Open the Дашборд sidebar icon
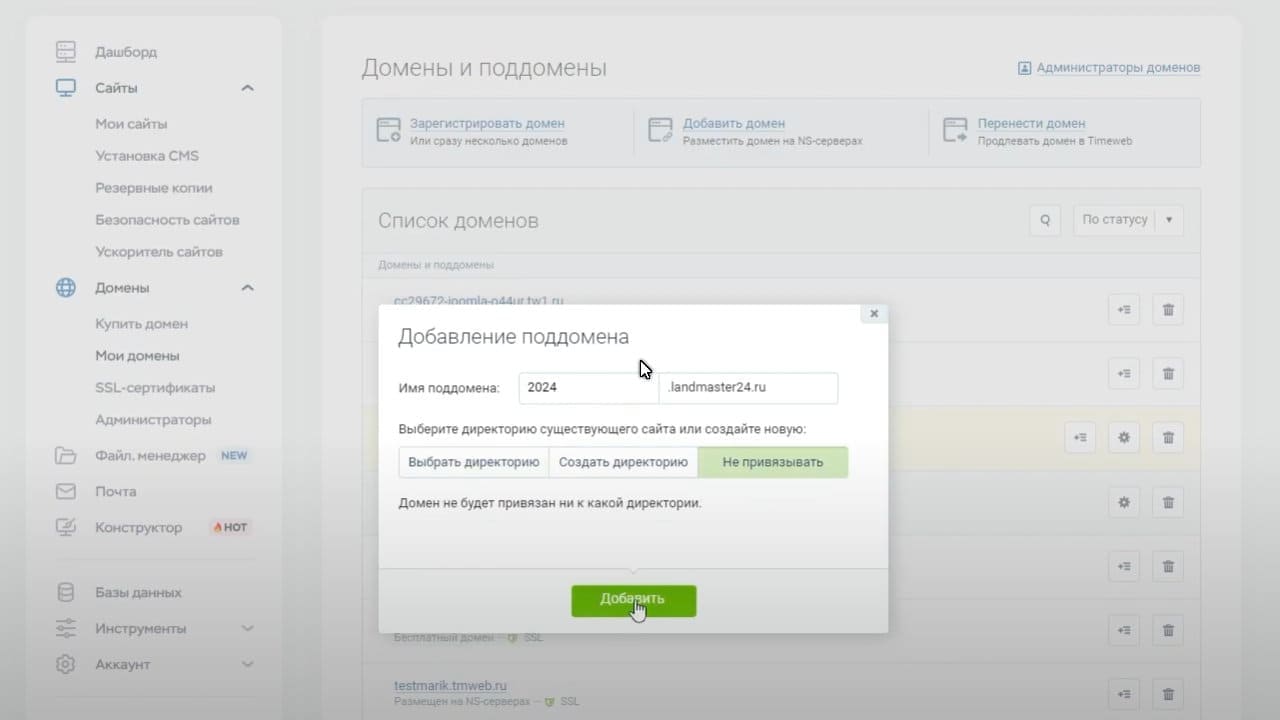 [65, 51]
